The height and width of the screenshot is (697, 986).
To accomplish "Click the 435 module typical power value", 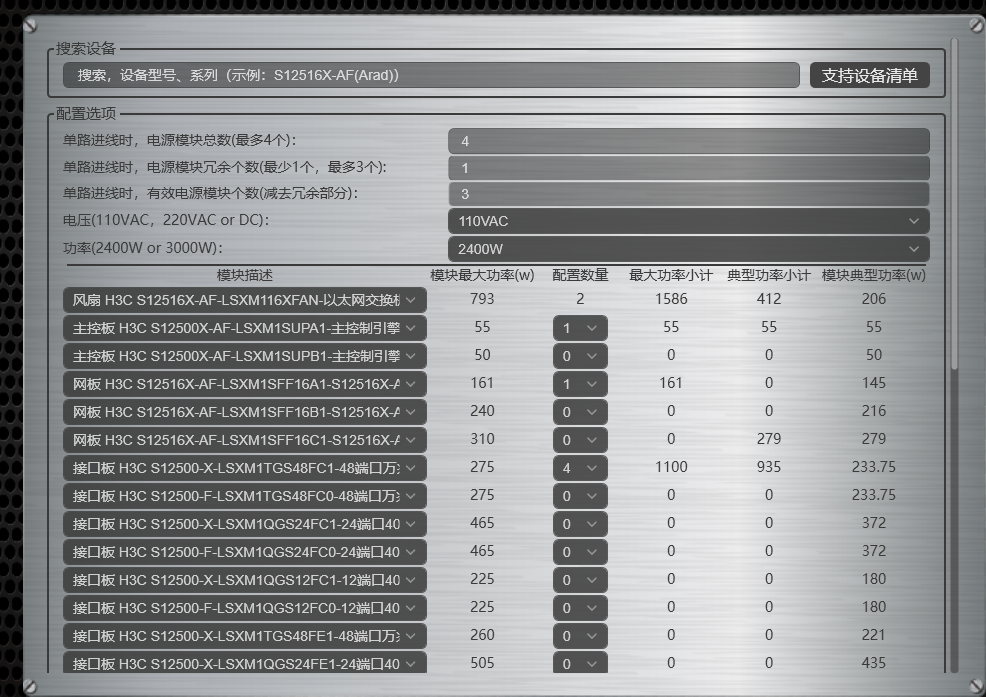I will click(x=873, y=662).
